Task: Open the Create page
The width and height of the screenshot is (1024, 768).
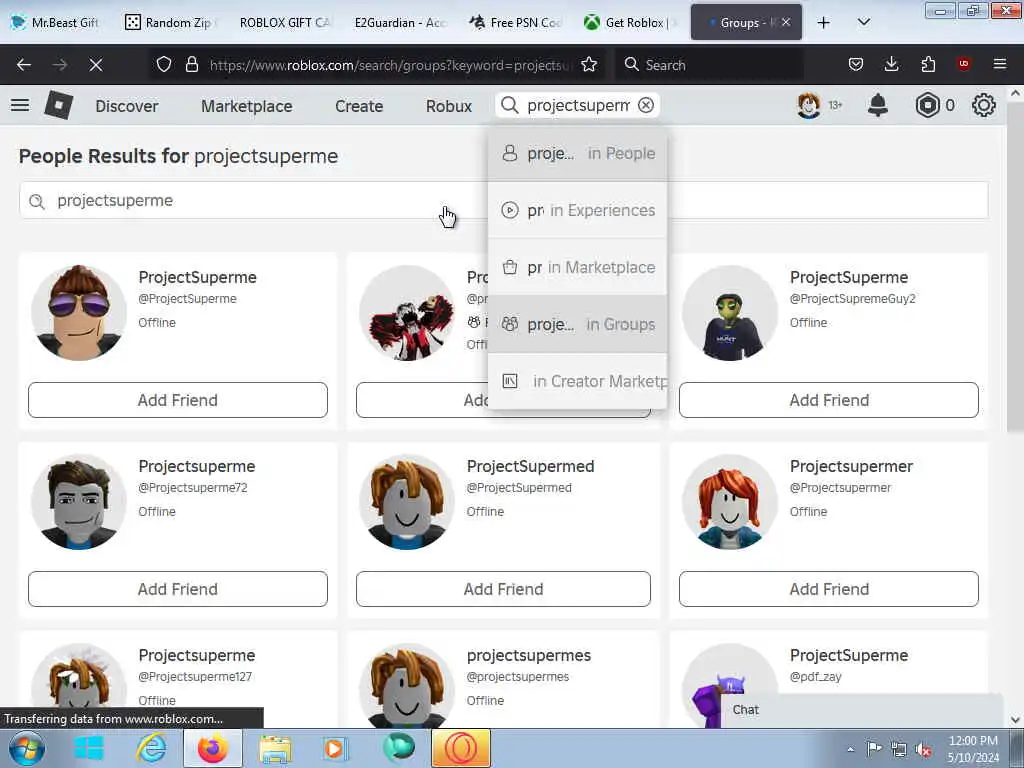Action: 359,106
